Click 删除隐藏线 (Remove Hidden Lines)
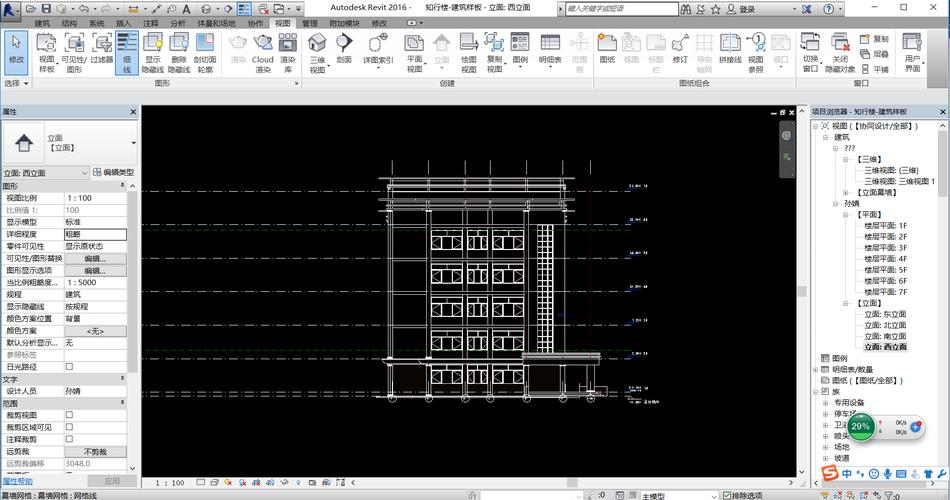950x500 pixels. (x=179, y=52)
